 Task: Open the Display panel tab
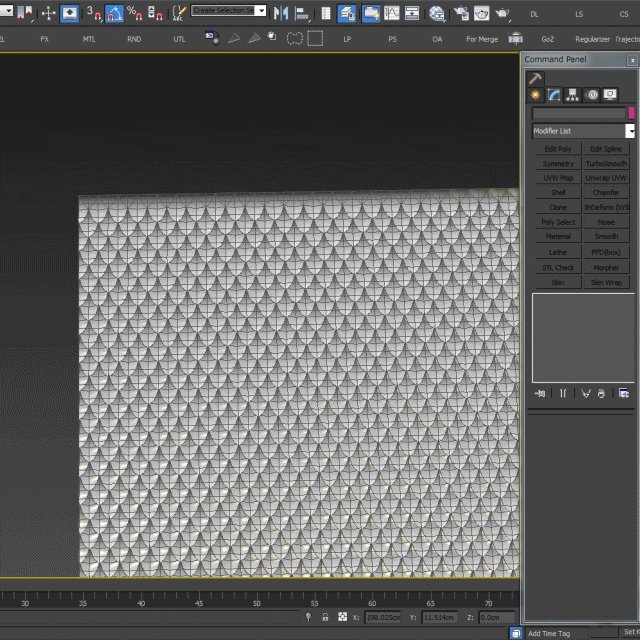pos(610,95)
